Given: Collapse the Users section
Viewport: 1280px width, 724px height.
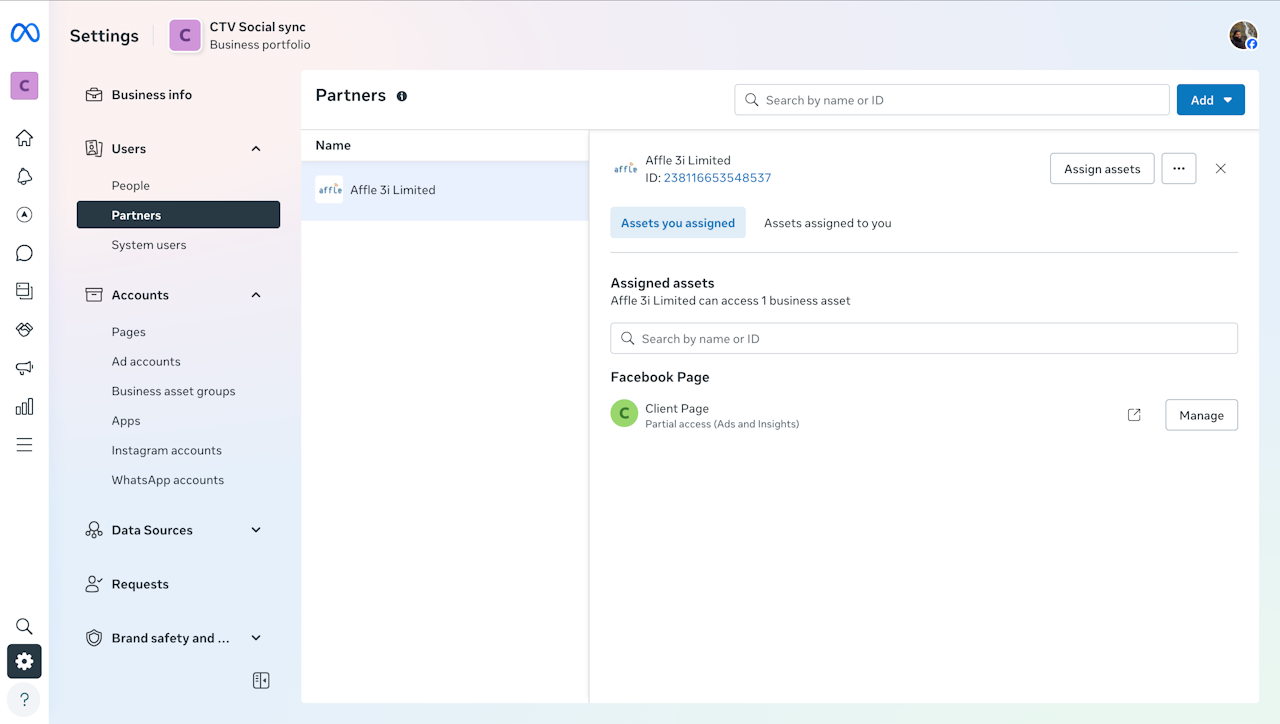Looking at the screenshot, I should click(256, 149).
